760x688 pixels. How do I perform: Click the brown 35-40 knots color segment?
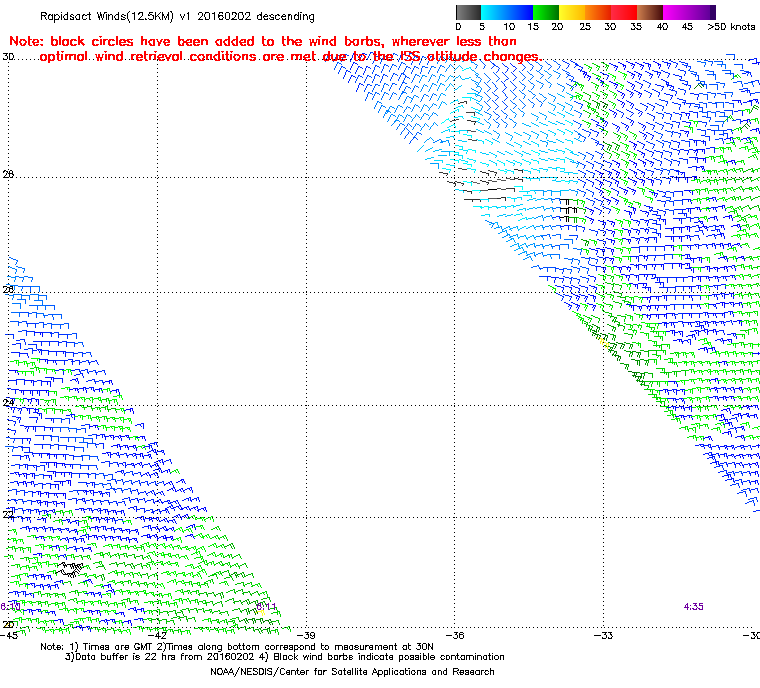tap(650, 12)
